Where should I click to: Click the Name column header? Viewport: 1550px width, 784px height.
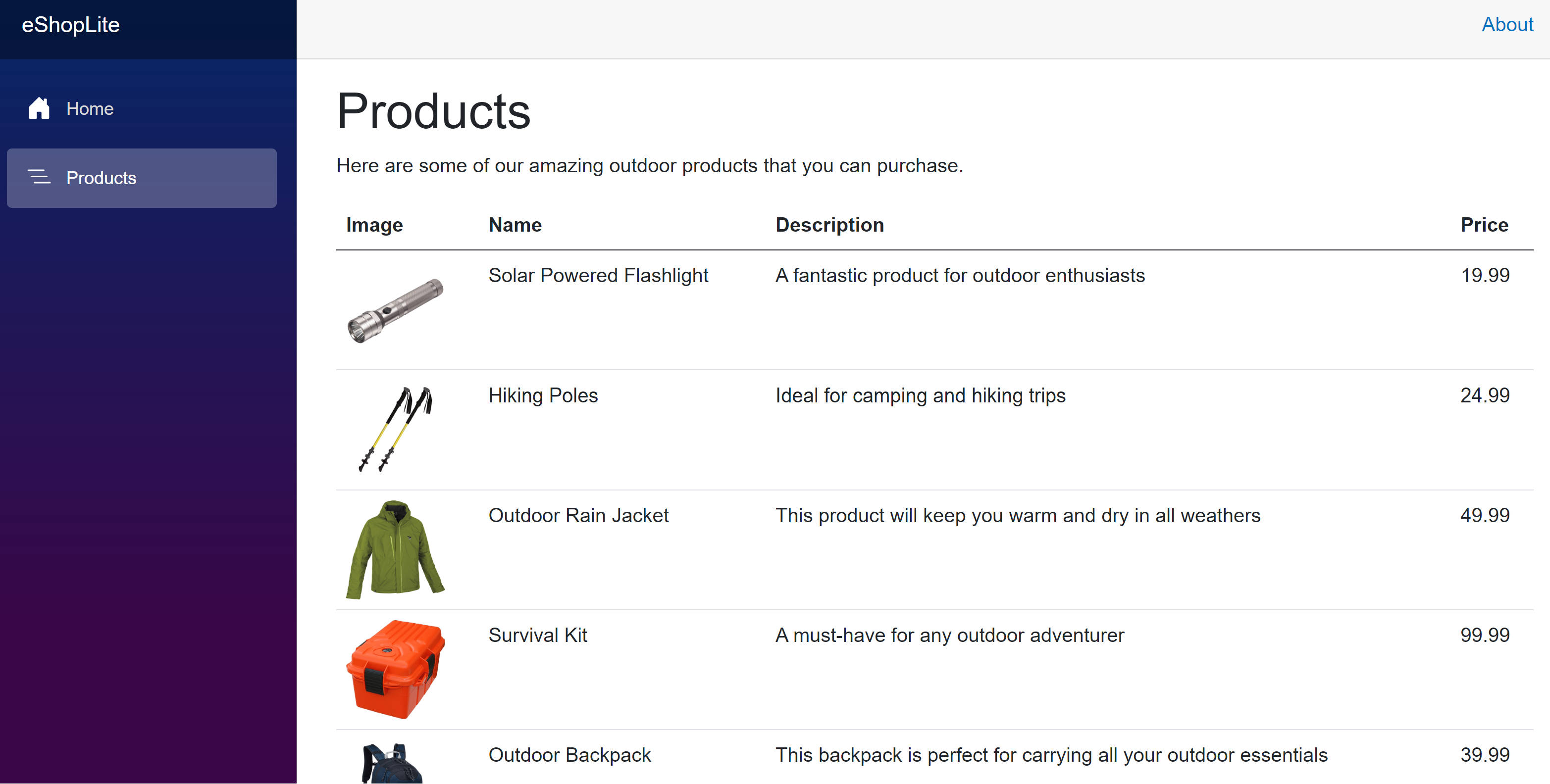coord(515,225)
